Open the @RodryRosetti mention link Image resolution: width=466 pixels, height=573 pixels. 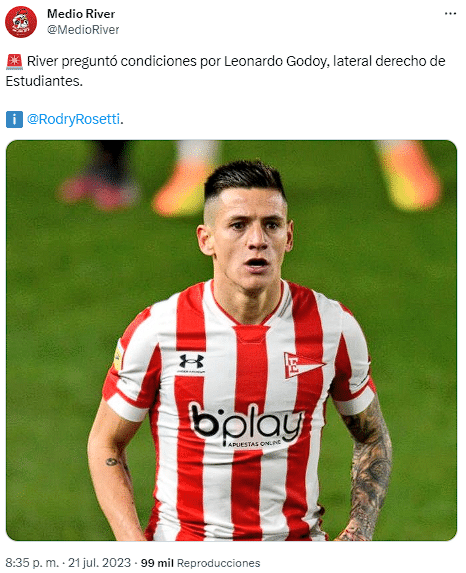tap(73, 119)
